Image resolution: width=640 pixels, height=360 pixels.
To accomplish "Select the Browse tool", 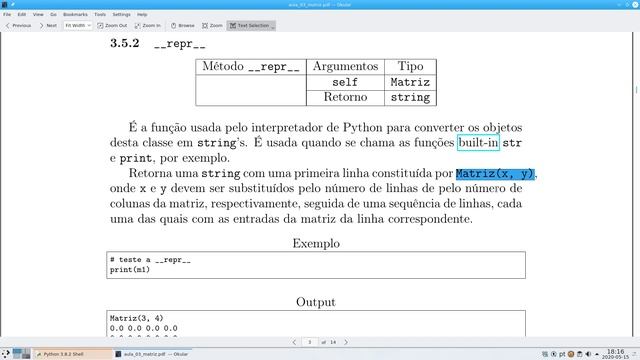I will (182, 25).
